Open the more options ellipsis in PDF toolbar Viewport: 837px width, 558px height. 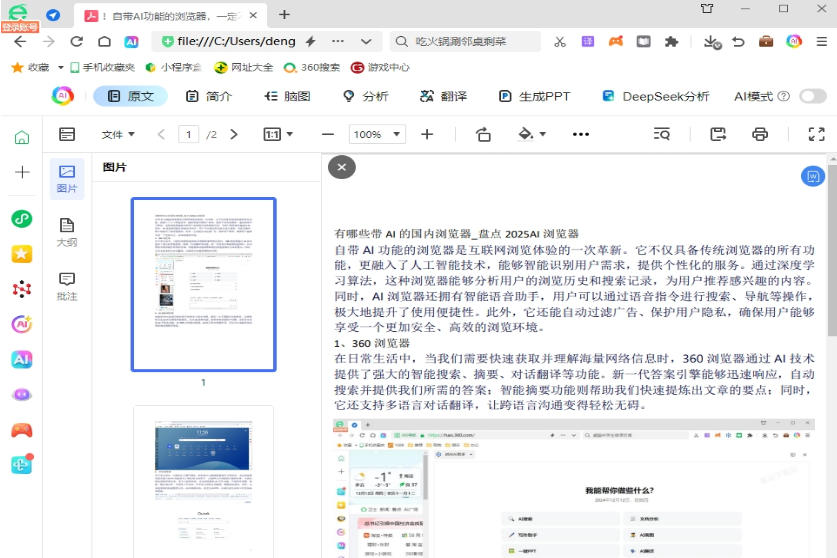[x=581, y=134]
